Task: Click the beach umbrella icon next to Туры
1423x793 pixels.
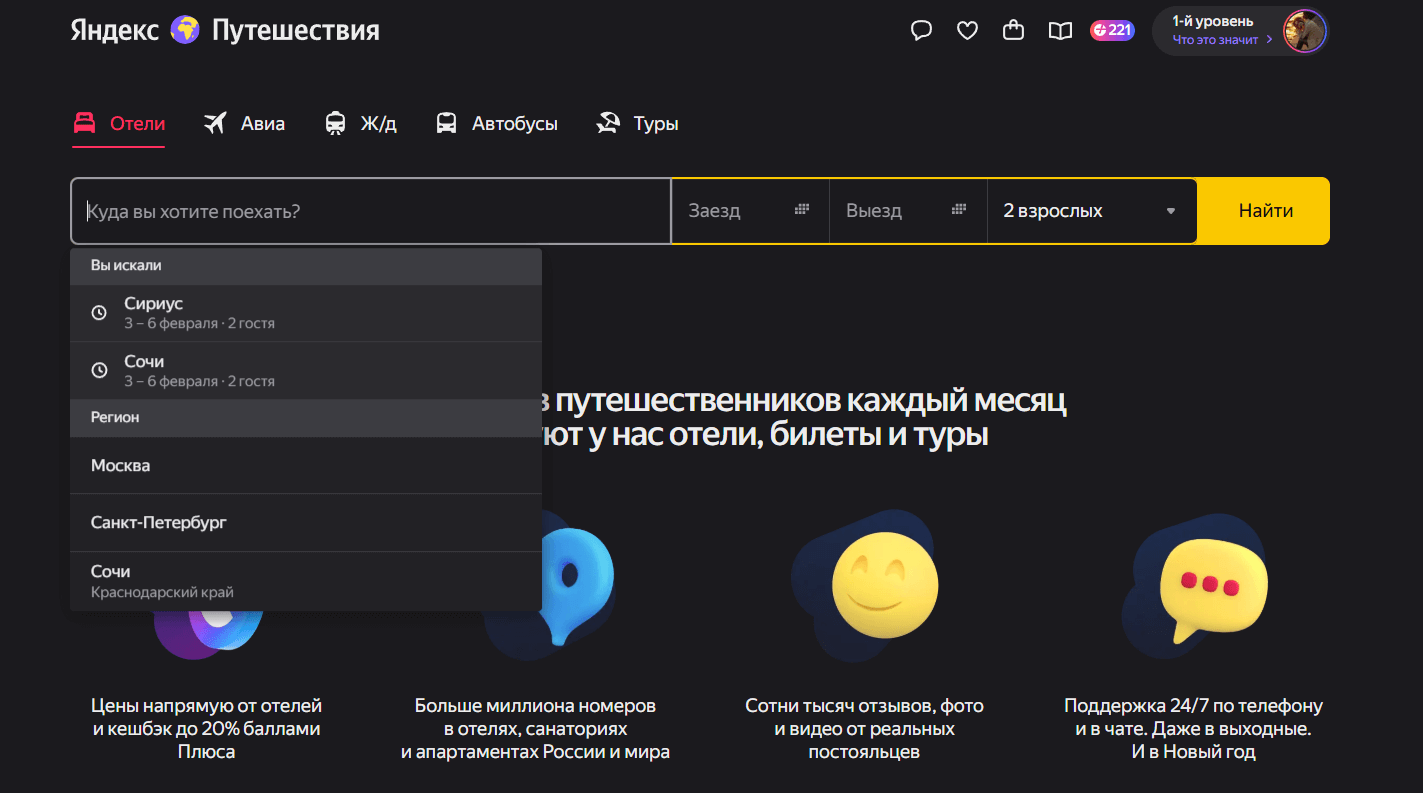Action: 608,124
